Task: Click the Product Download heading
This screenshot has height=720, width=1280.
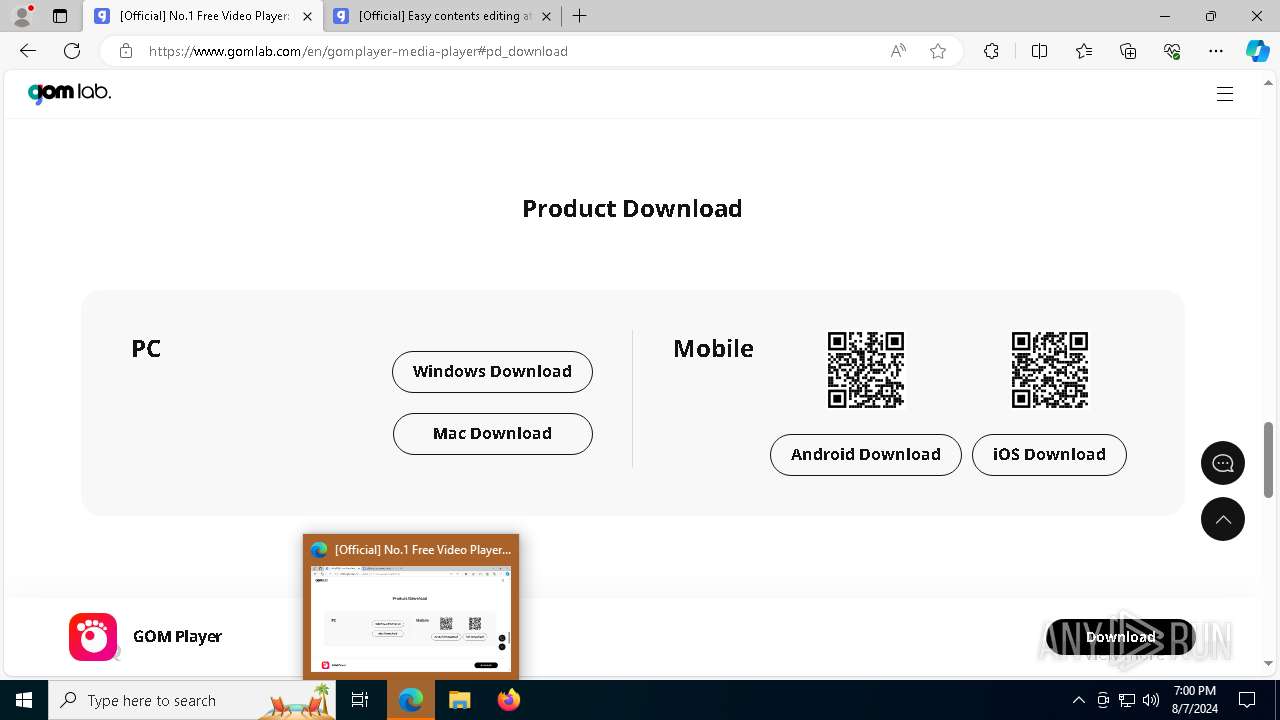Action: coord(632,208)
